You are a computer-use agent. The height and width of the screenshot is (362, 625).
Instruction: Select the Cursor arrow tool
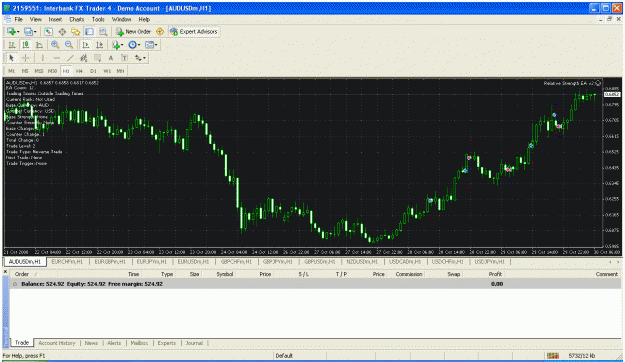tap(12, 58)
